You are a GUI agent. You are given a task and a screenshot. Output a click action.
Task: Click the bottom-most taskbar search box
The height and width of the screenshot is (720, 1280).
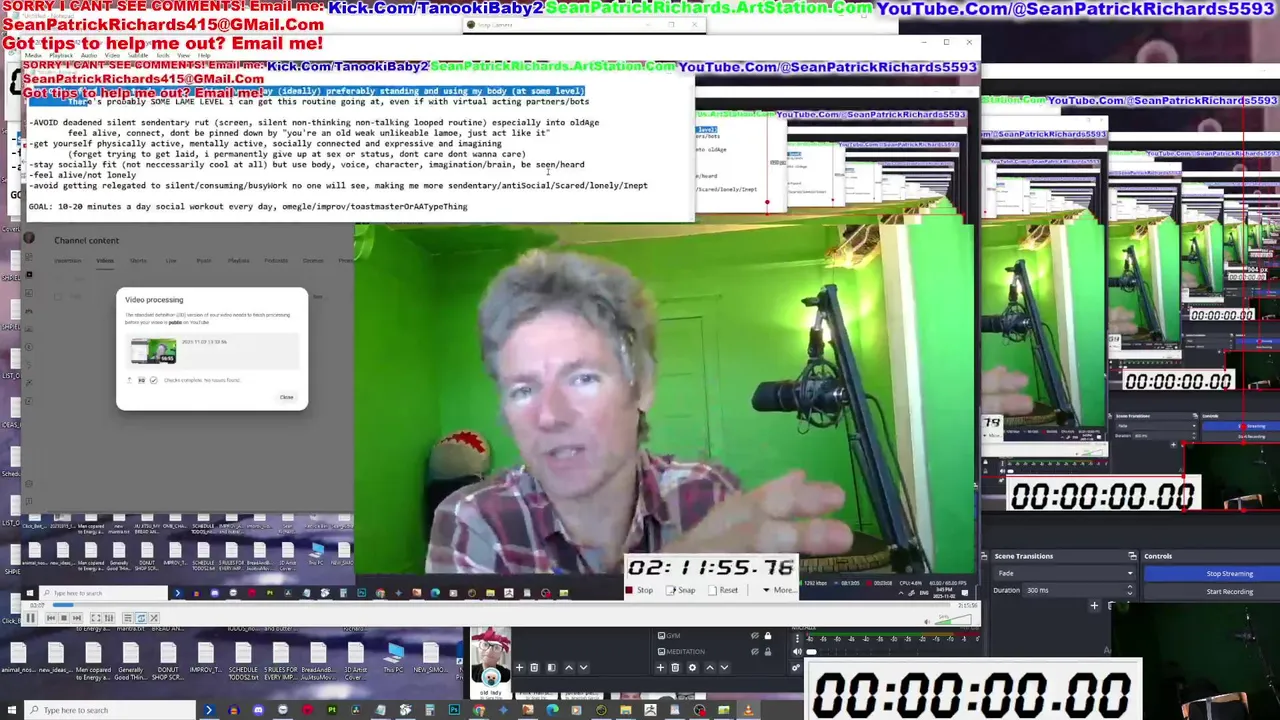tap(110, 710)
